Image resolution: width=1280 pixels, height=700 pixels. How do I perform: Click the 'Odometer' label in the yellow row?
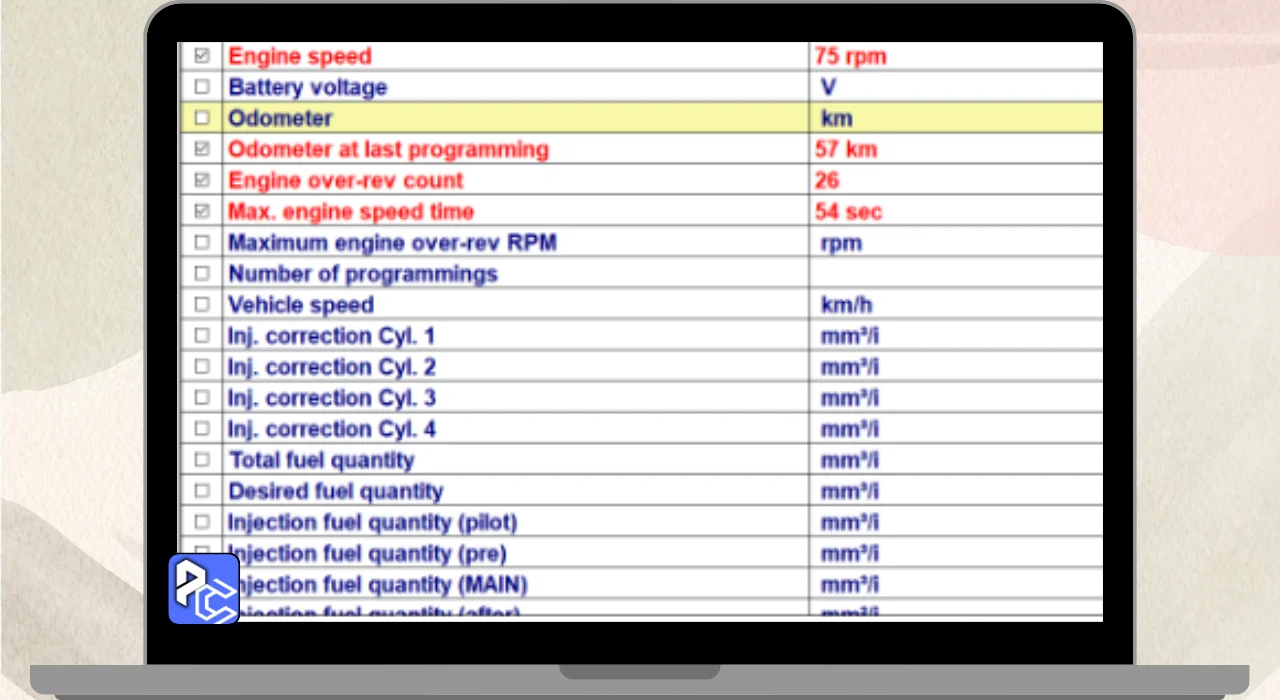[x=280, y=118]
